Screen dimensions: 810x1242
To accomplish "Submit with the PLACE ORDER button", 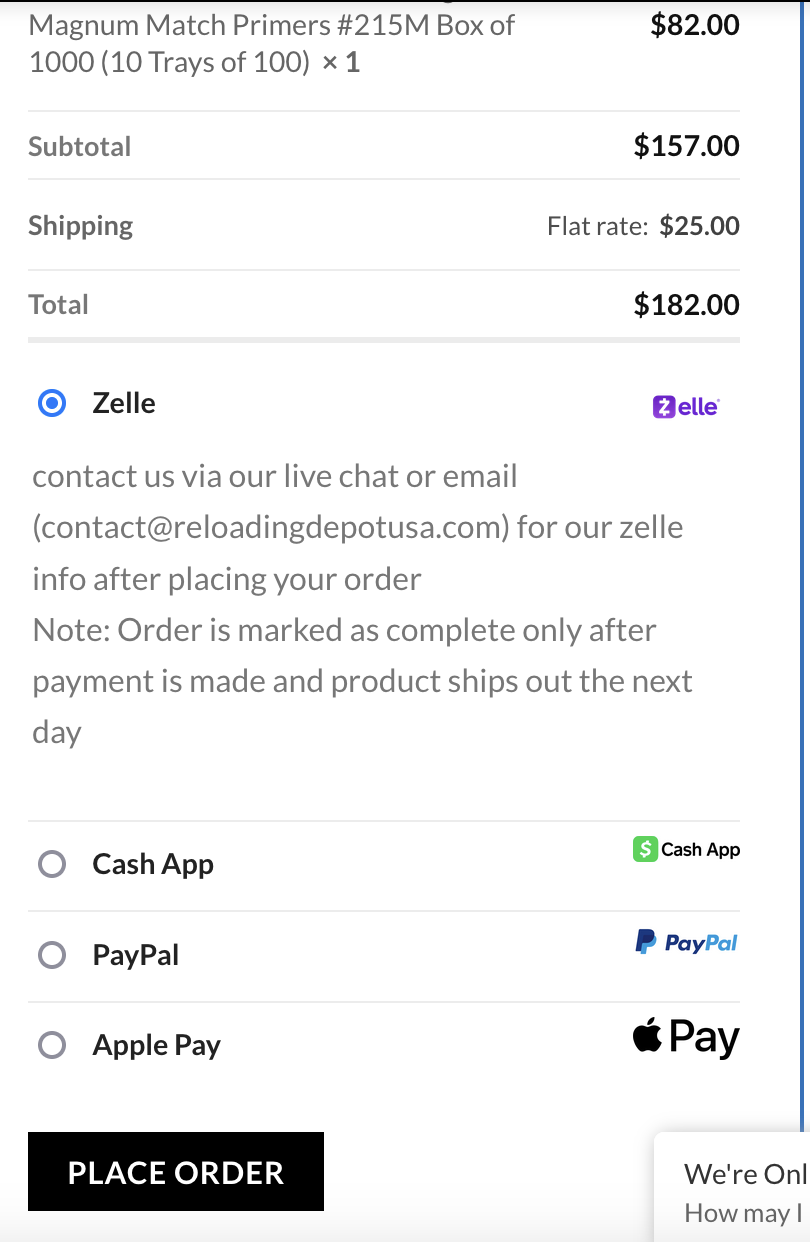I will click(176, 1172).
